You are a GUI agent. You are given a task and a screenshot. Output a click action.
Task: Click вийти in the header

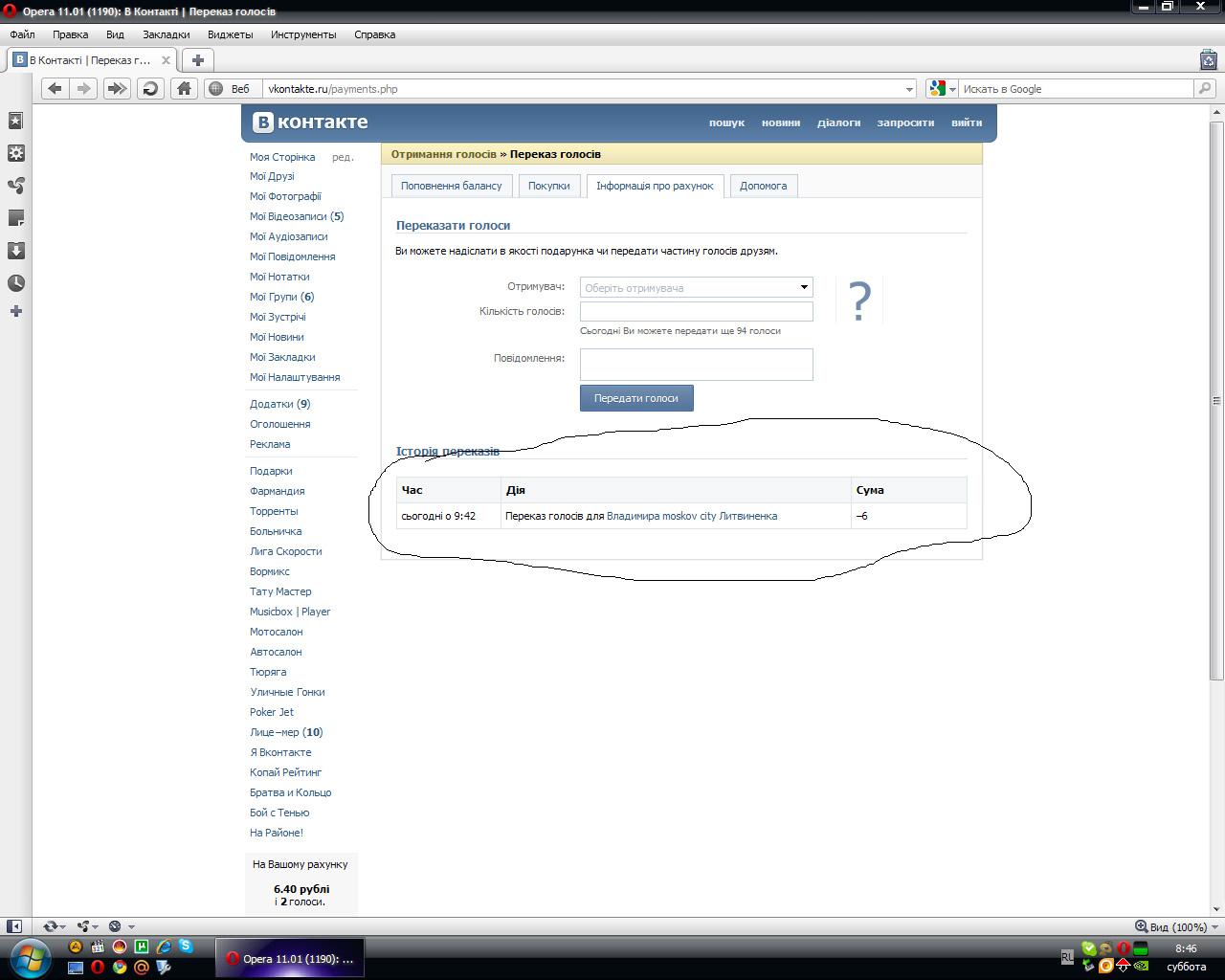coord(967,122)
